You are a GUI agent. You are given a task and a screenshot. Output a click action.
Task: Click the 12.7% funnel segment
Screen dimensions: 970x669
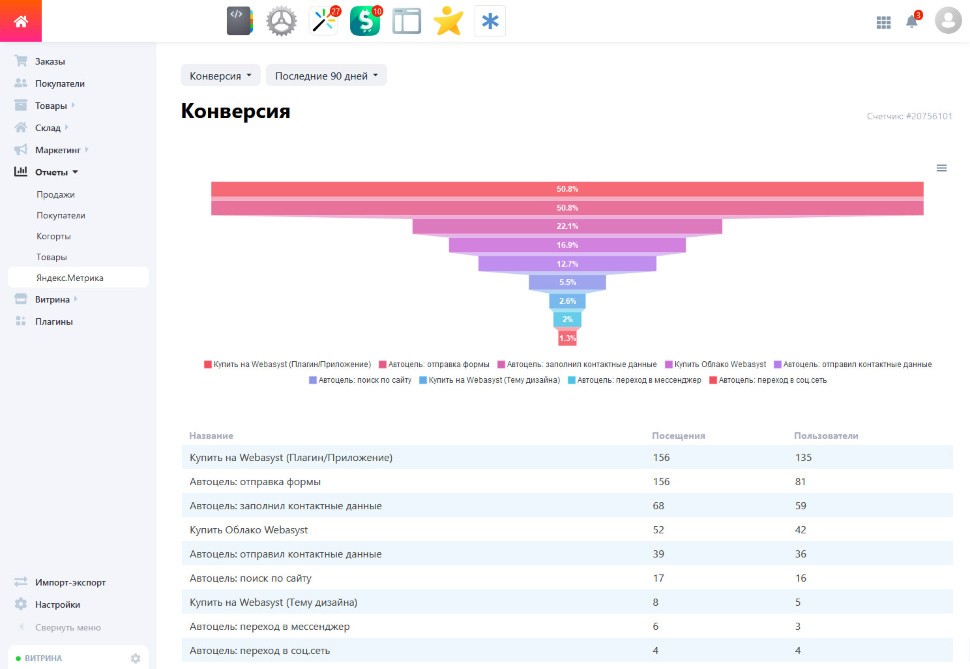[567, 264]
